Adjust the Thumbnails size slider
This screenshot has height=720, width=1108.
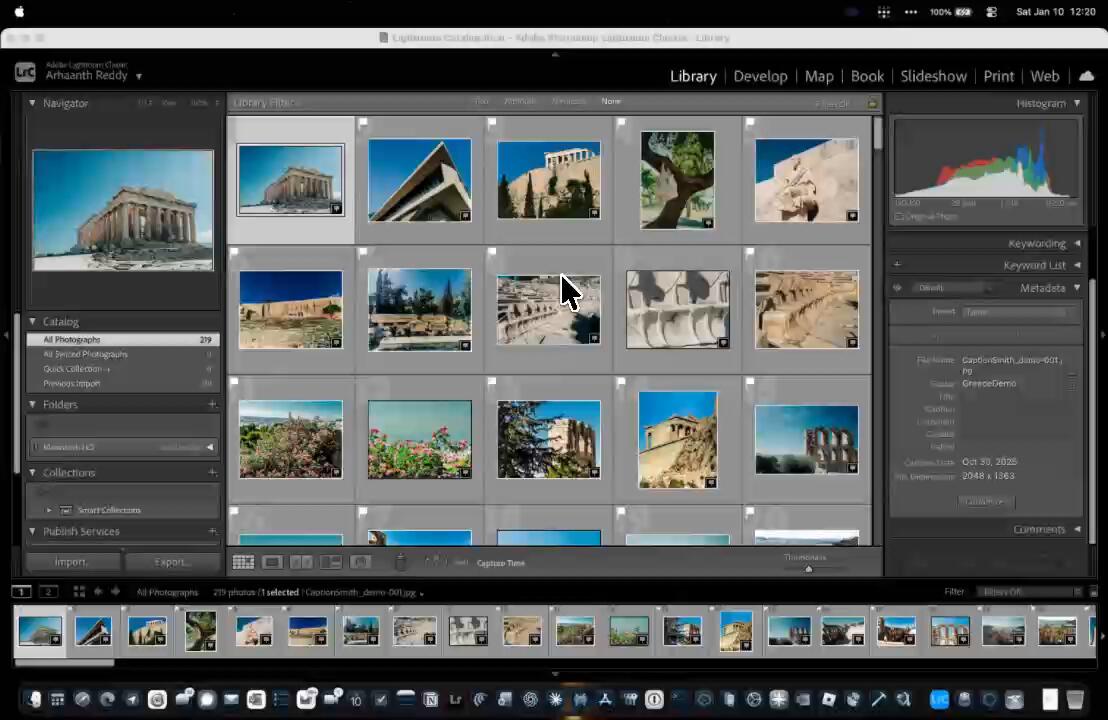(808, 569)
